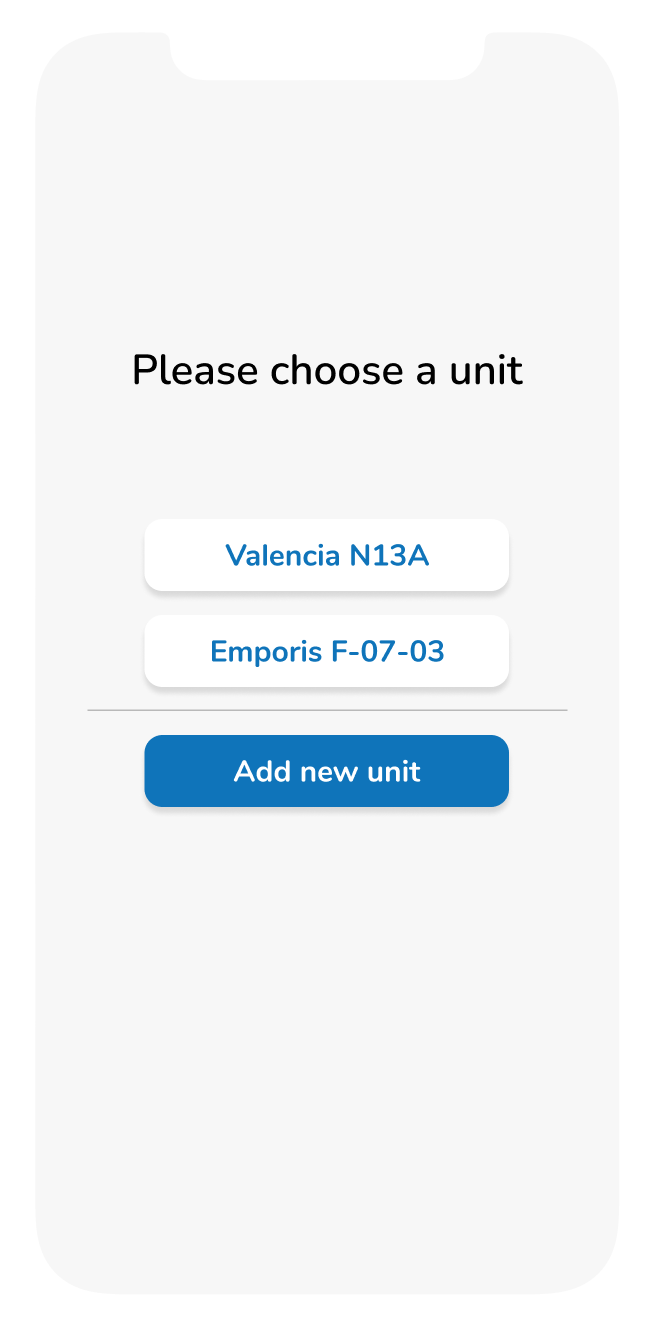Click the divider line above Add new unit
The height and width of the screenshot is (1326, 656).
click(327, 710)
